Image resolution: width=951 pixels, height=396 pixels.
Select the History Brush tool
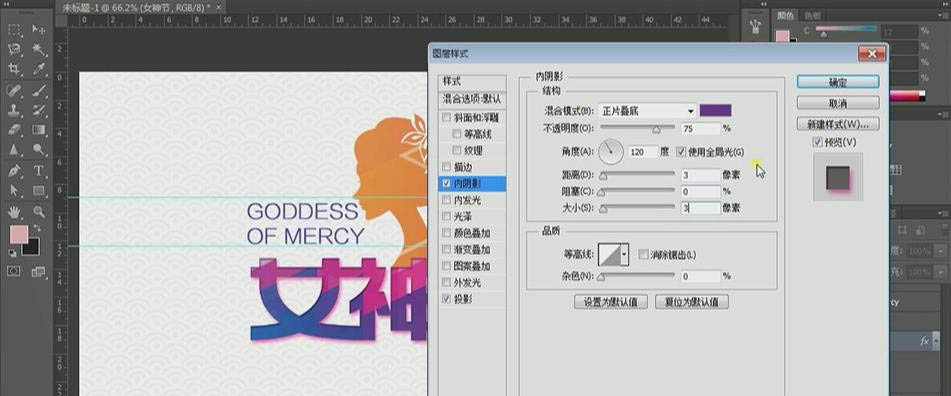click(39, 110)
